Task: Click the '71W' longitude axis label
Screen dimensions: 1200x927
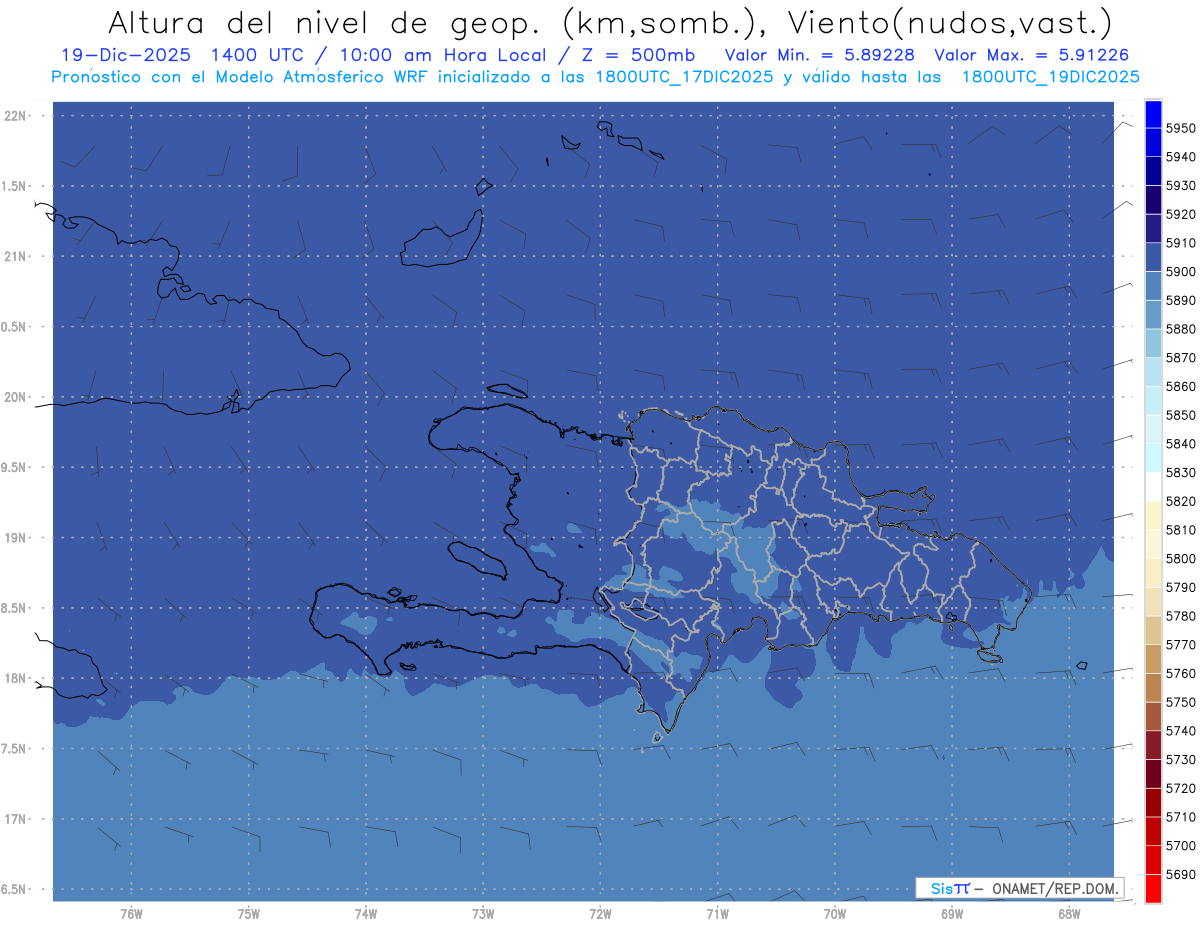Action: pyautogui.click(x=717, y=913)
